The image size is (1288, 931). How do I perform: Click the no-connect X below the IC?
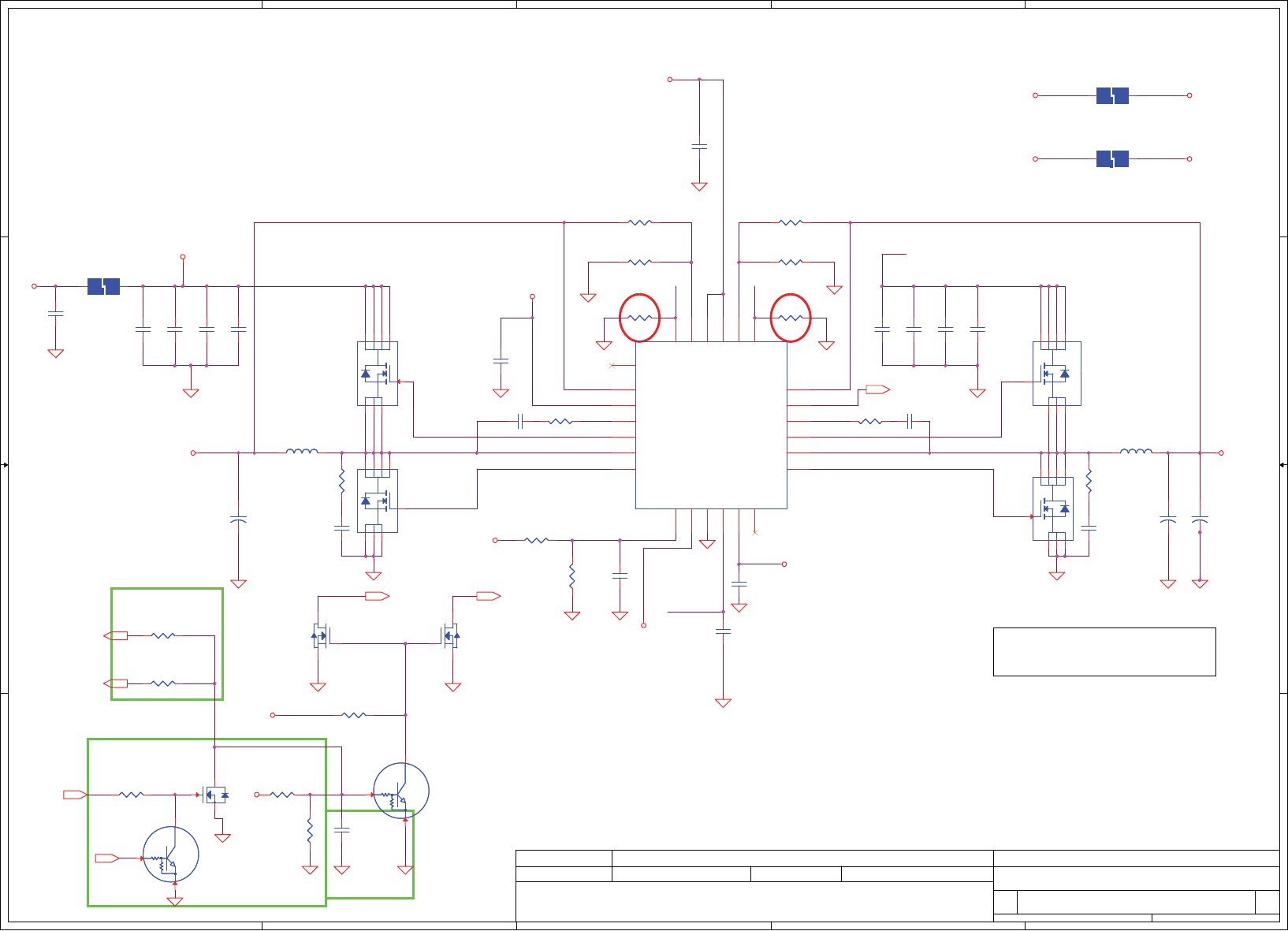point(755,533)
